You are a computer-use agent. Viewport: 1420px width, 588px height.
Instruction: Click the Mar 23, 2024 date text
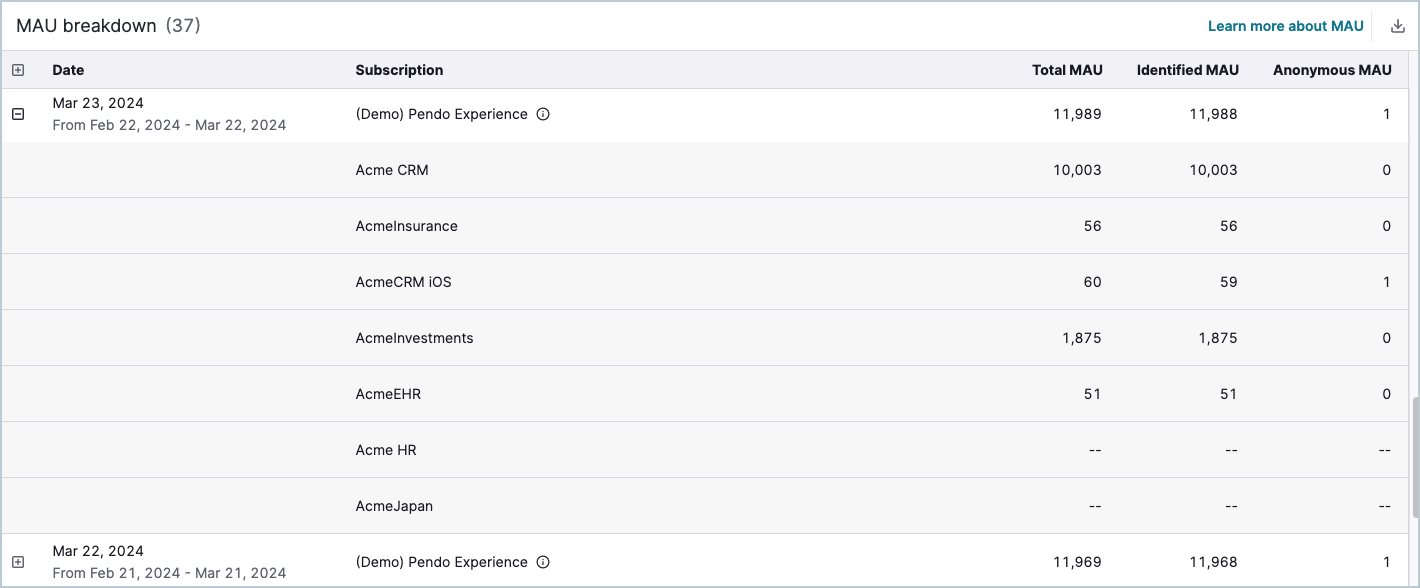click(x=98, y=103)
